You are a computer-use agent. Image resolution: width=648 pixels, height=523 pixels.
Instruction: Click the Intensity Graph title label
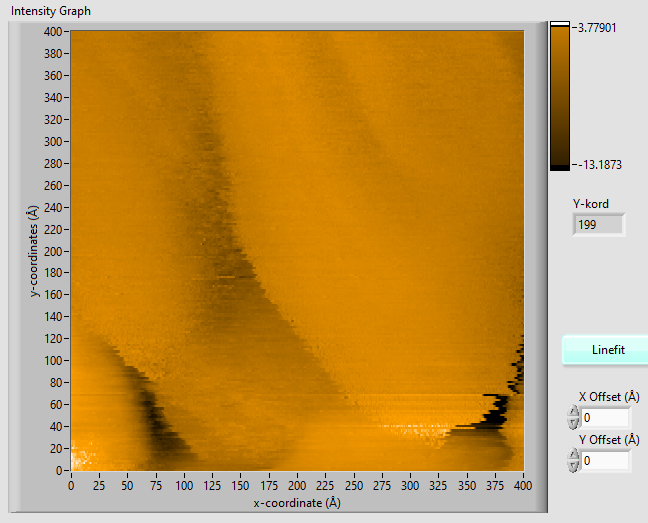click(x=50, y=9)
